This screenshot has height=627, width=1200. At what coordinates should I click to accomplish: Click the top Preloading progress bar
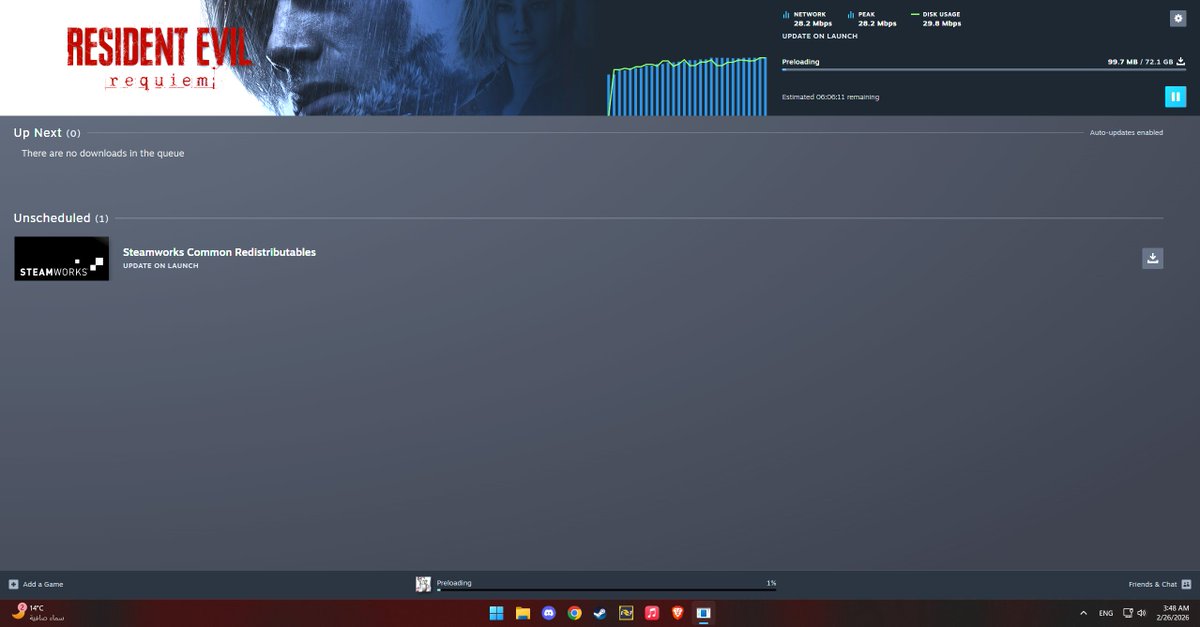983,70
